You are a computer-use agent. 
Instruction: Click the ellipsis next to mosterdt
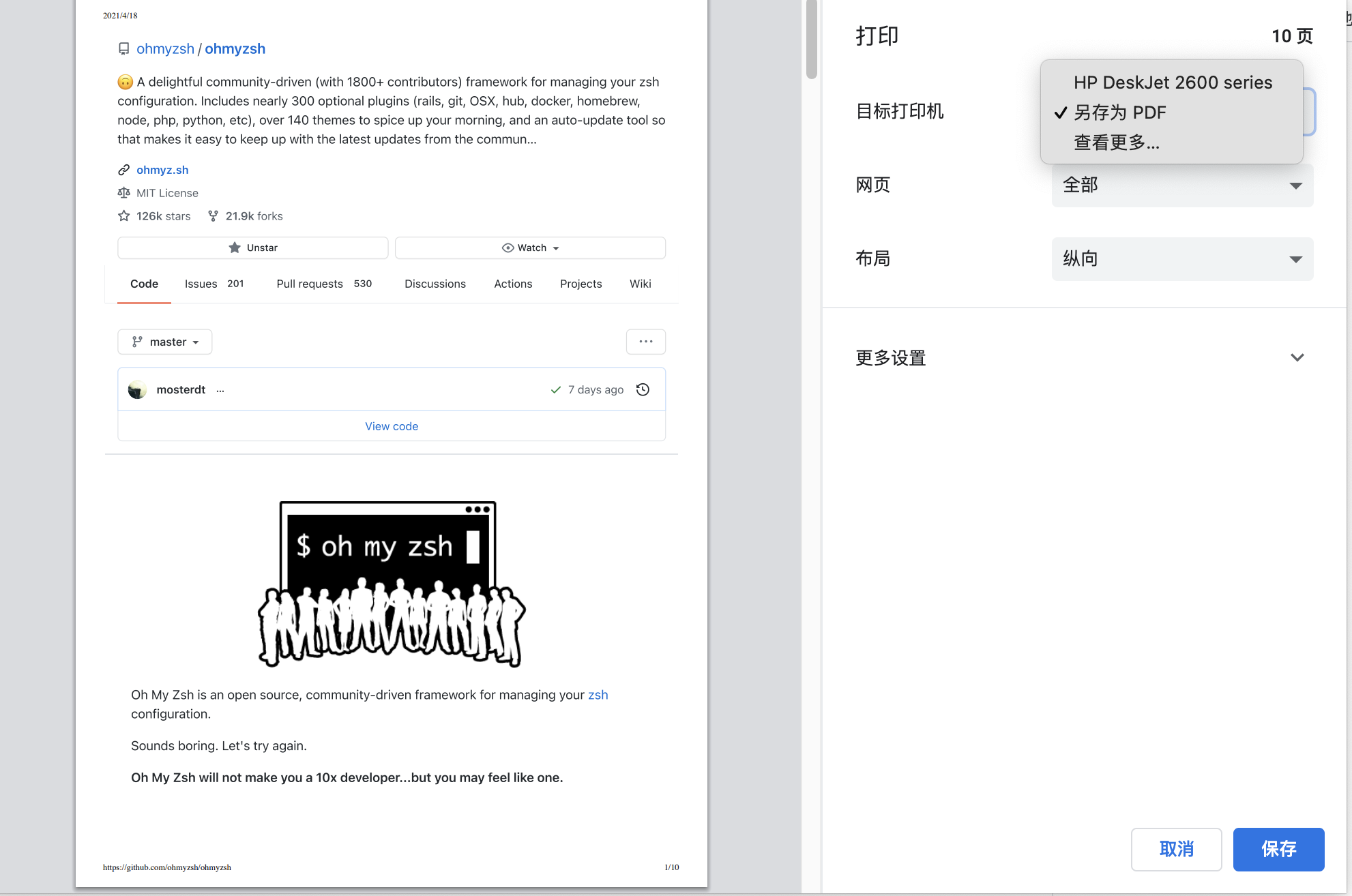[x=220, y=390]
